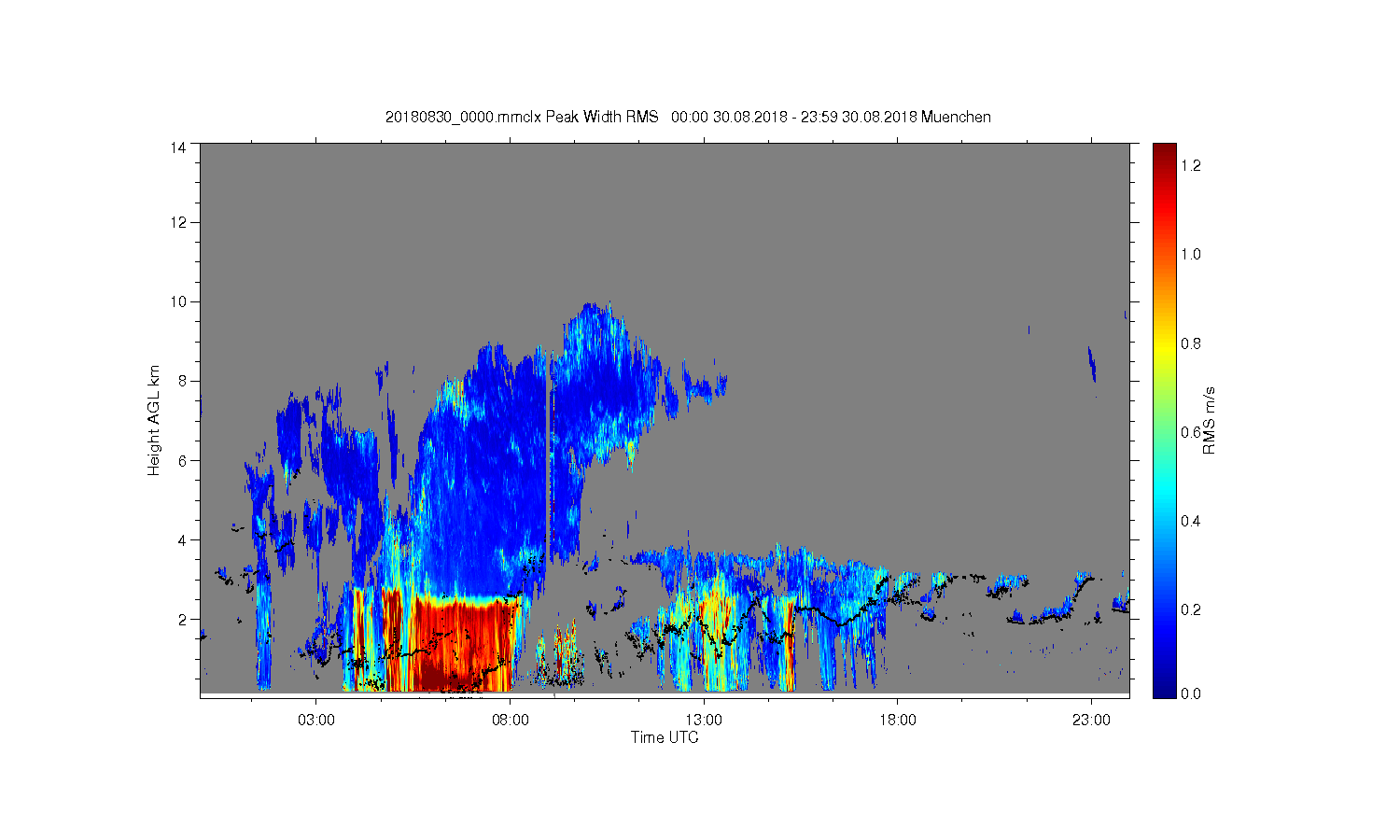Click the color bar tick label 1.0
The height and width of the screenshot is (840, 1400).
[1191, 254]
